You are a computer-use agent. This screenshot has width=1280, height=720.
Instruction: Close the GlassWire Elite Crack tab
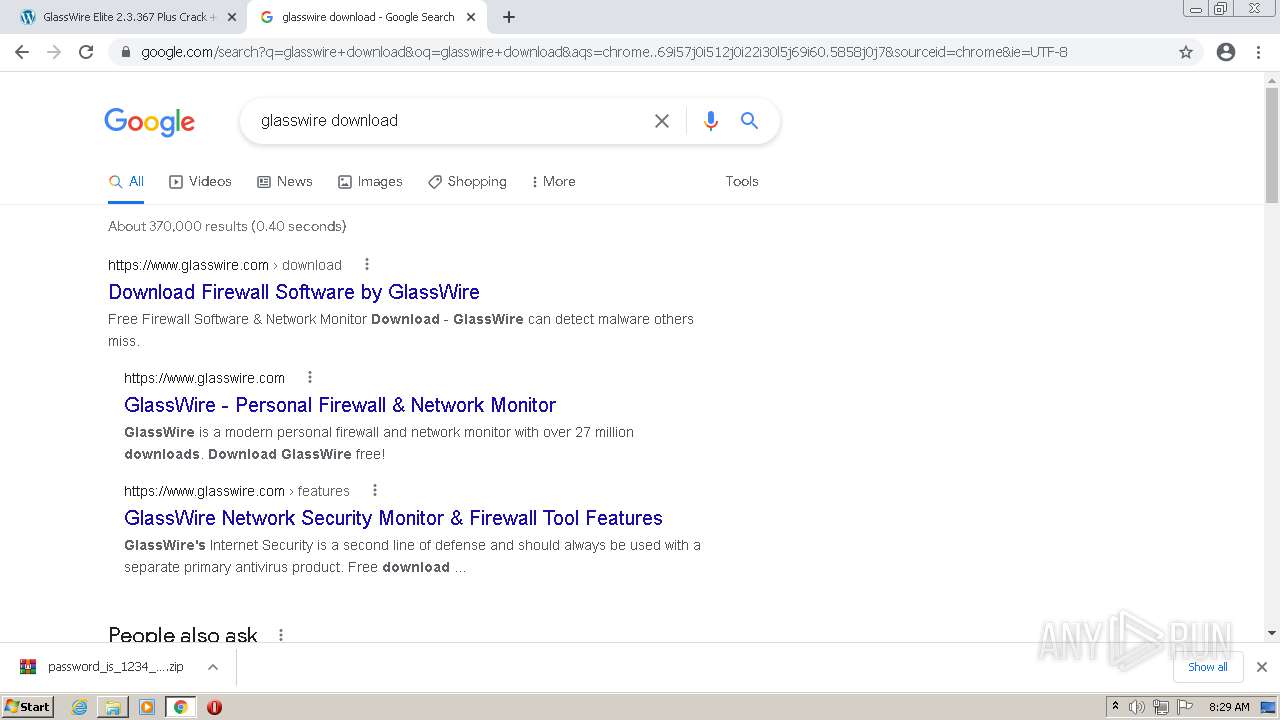(x=232, y=17)
